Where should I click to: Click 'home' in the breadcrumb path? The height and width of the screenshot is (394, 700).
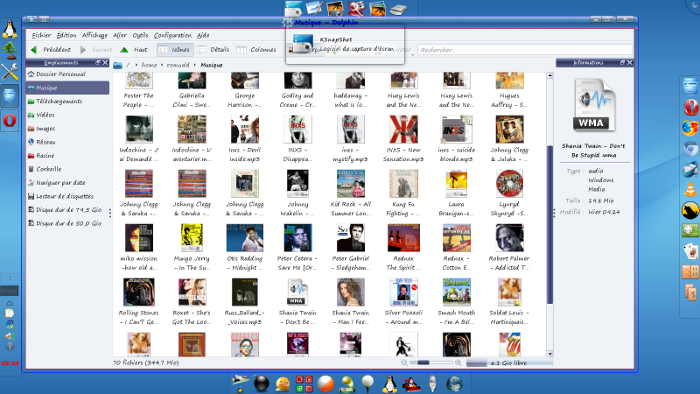pos(149,65)
